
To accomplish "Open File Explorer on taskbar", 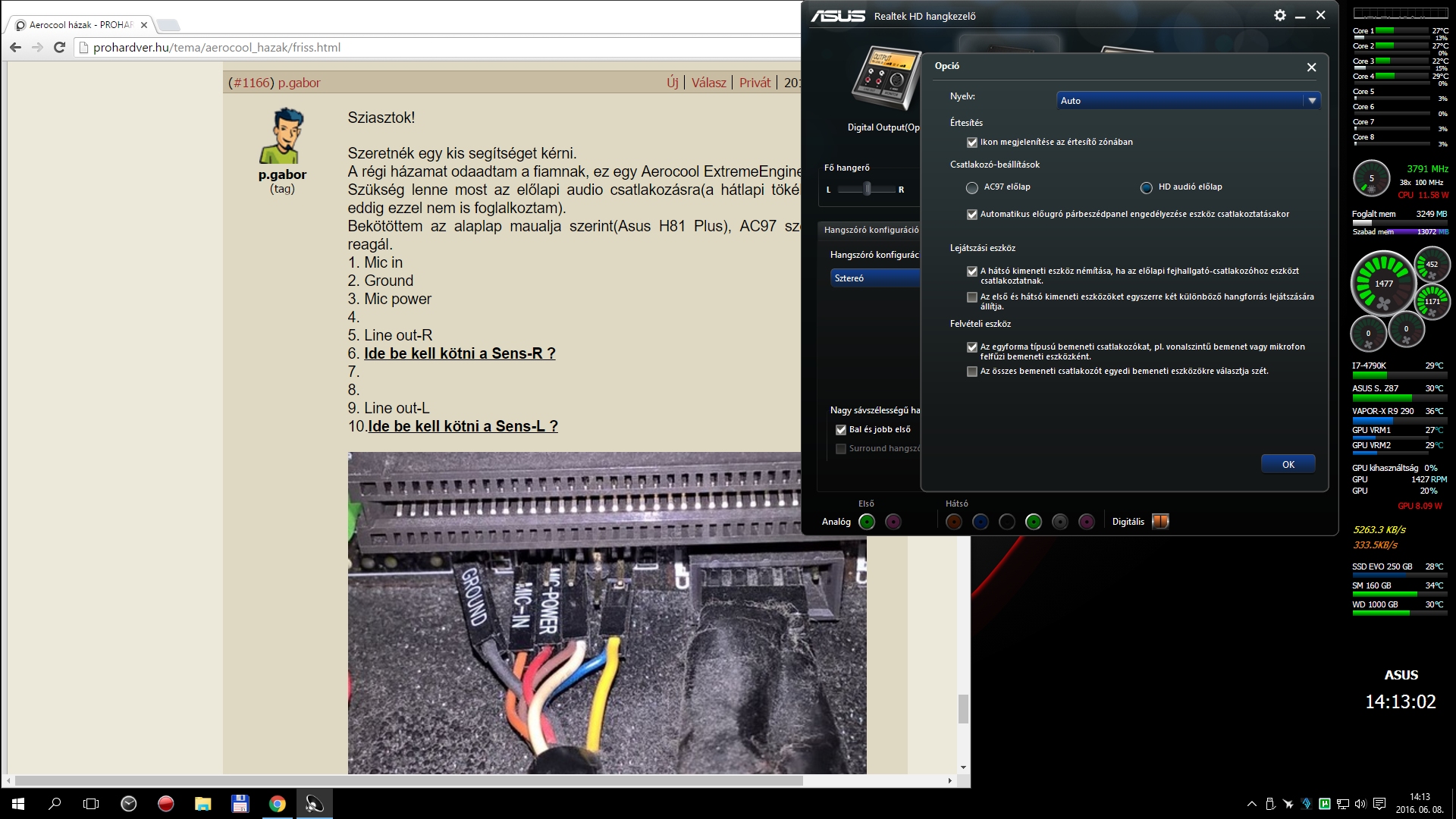I will pyautogui.click(x=203, y=804).
